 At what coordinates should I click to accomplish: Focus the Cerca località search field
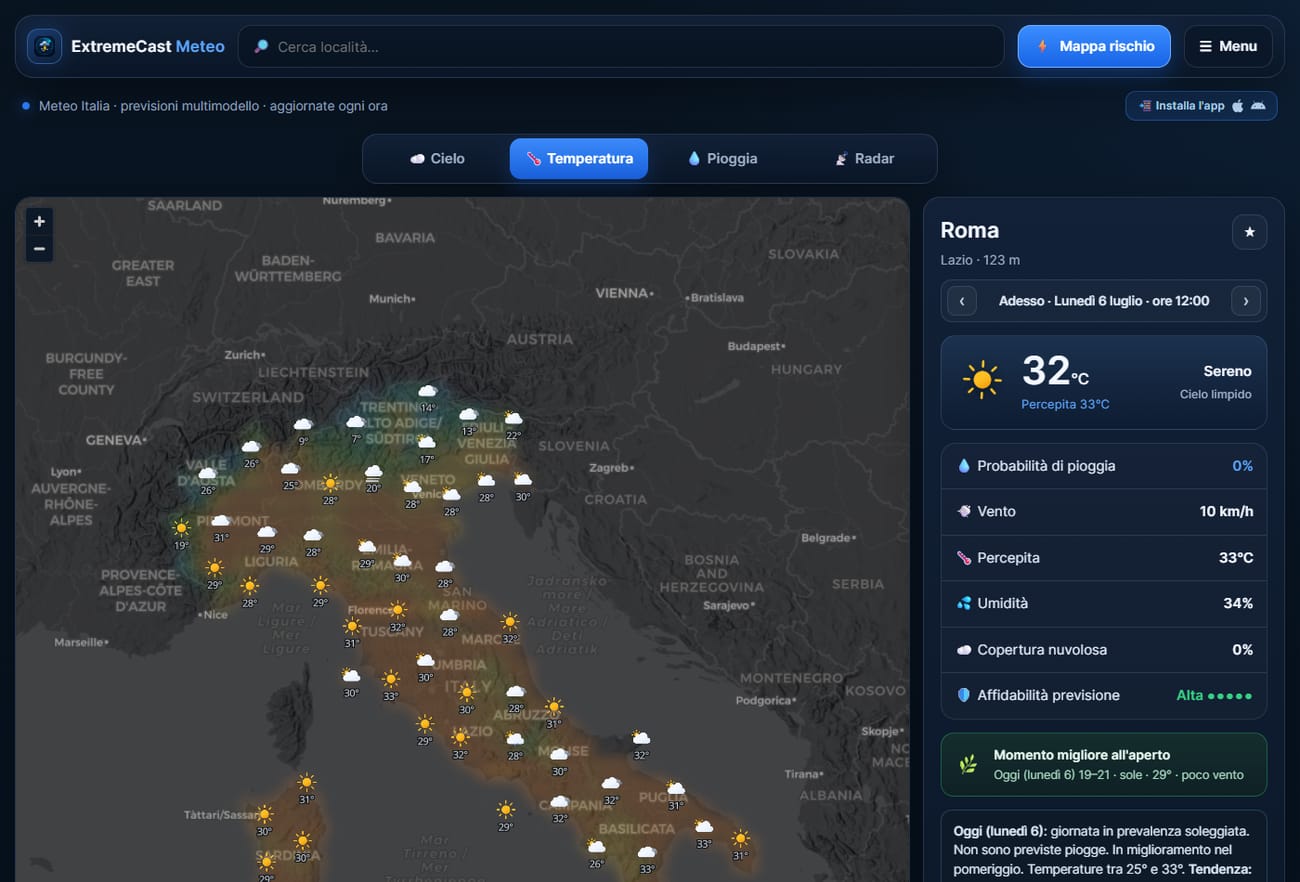point(621,46)
